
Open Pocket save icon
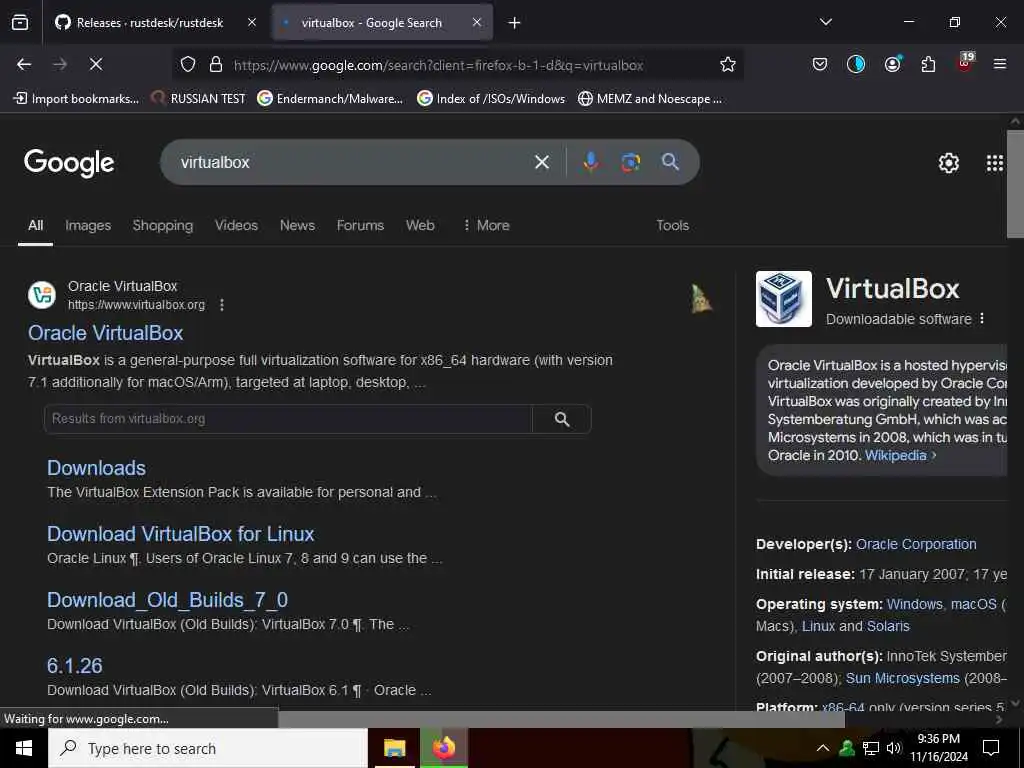pyautogui.click(x=820, y=64)
